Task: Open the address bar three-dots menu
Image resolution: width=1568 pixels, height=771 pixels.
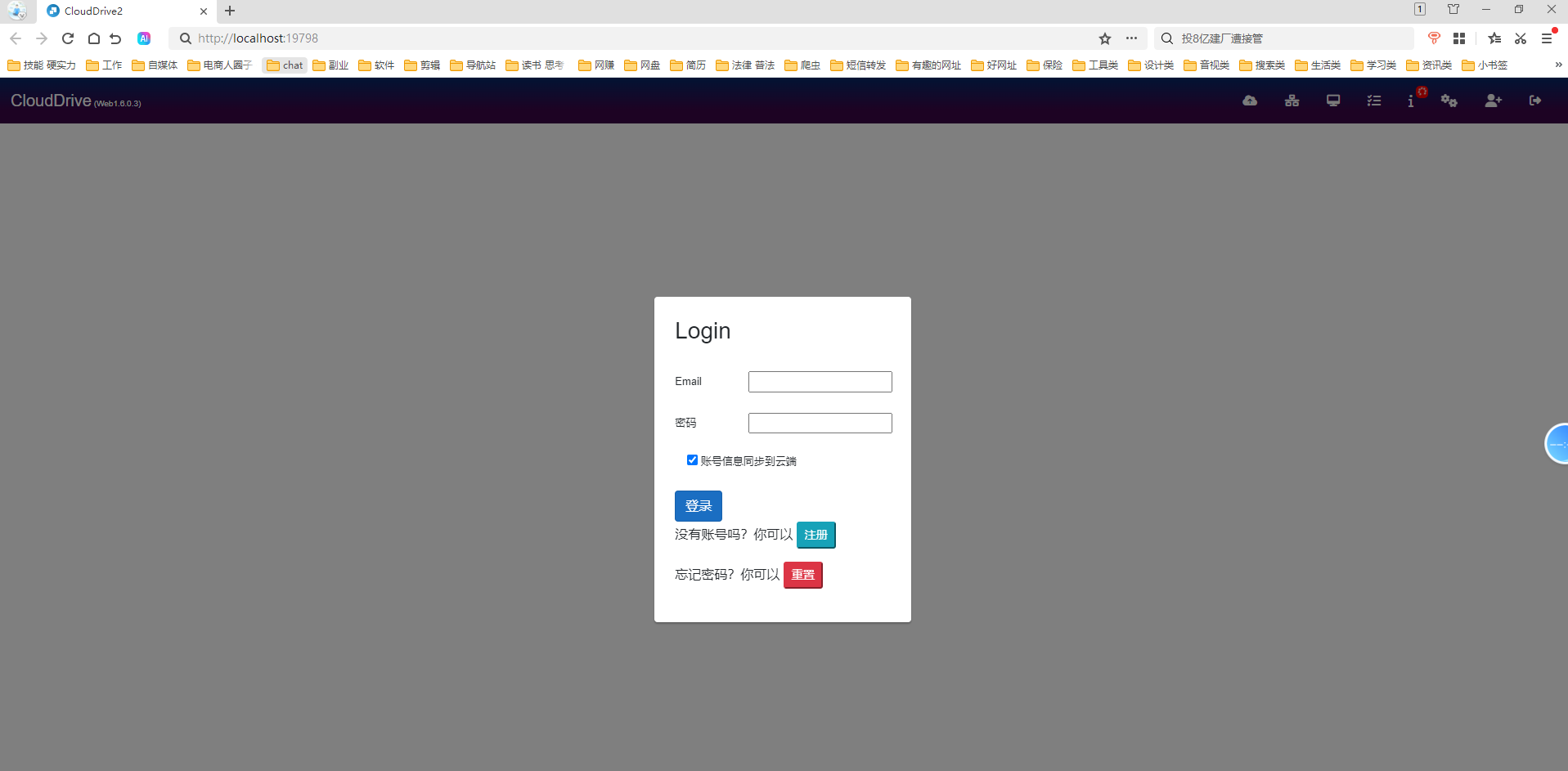Action: tap(1131, 38)
